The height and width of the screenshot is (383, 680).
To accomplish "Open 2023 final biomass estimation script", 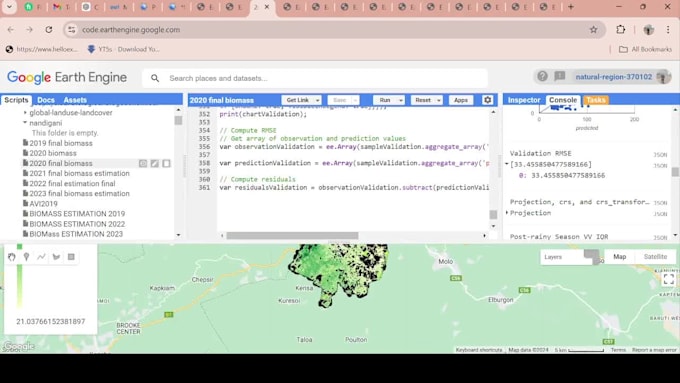I will coord(79,193).
